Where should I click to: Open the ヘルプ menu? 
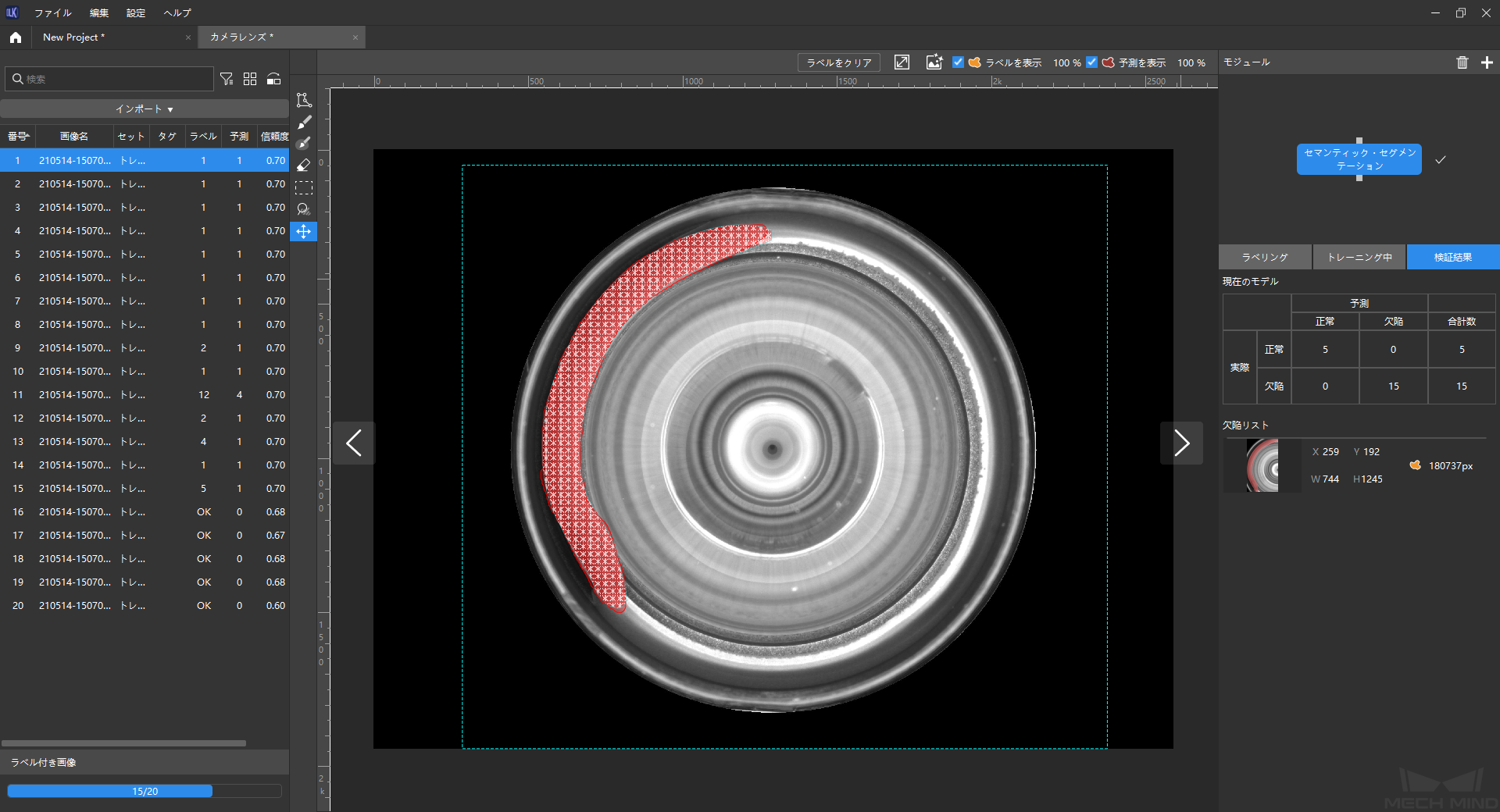coord(177,12)
